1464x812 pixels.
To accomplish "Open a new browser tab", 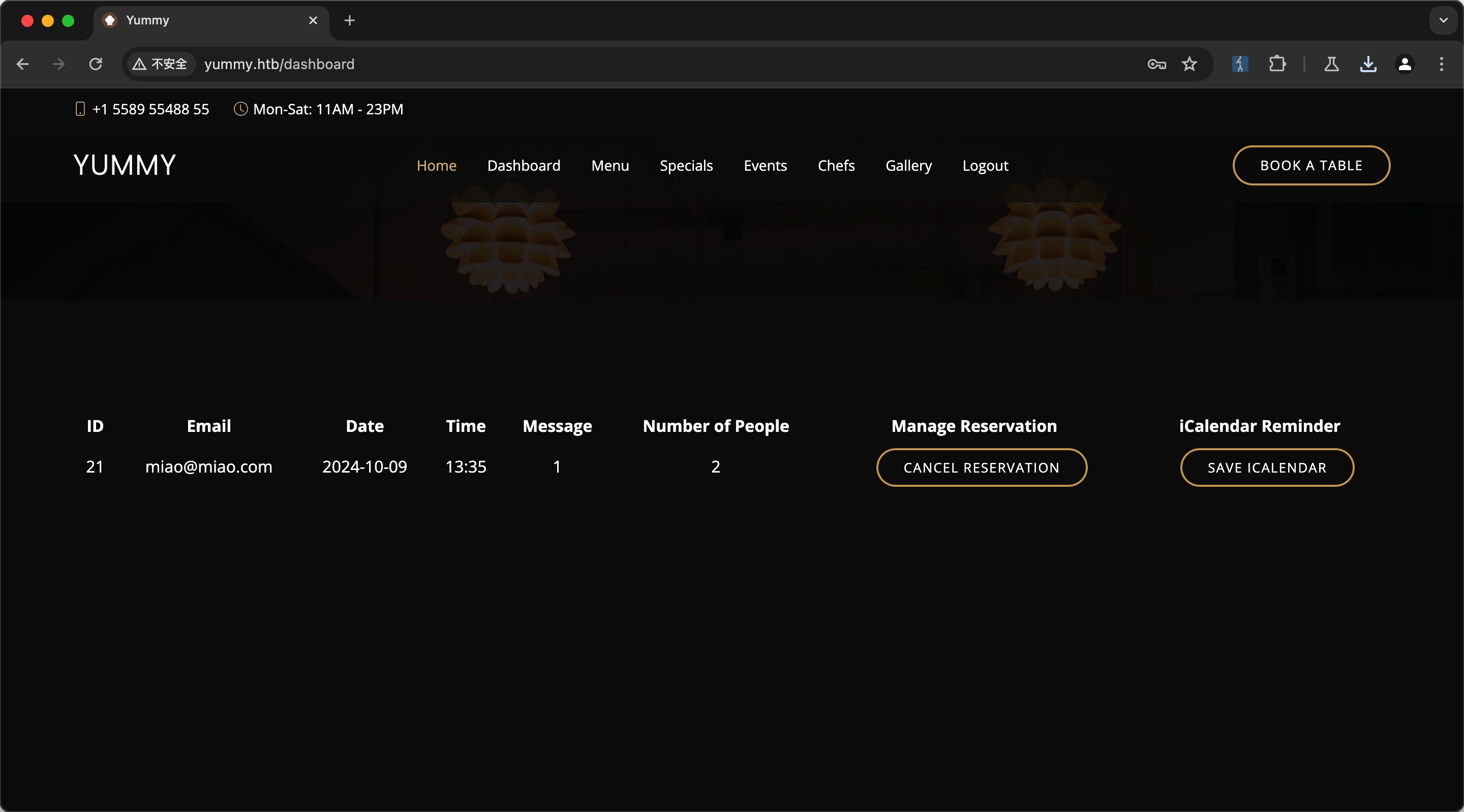I will tap(350, 20).
